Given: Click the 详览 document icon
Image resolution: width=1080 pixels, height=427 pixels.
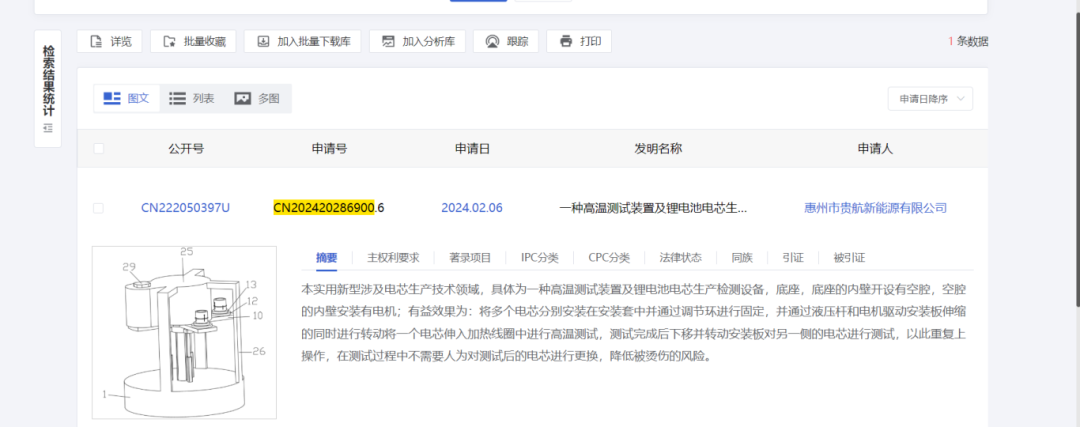Looking at the screenshot, I should 96,41.
